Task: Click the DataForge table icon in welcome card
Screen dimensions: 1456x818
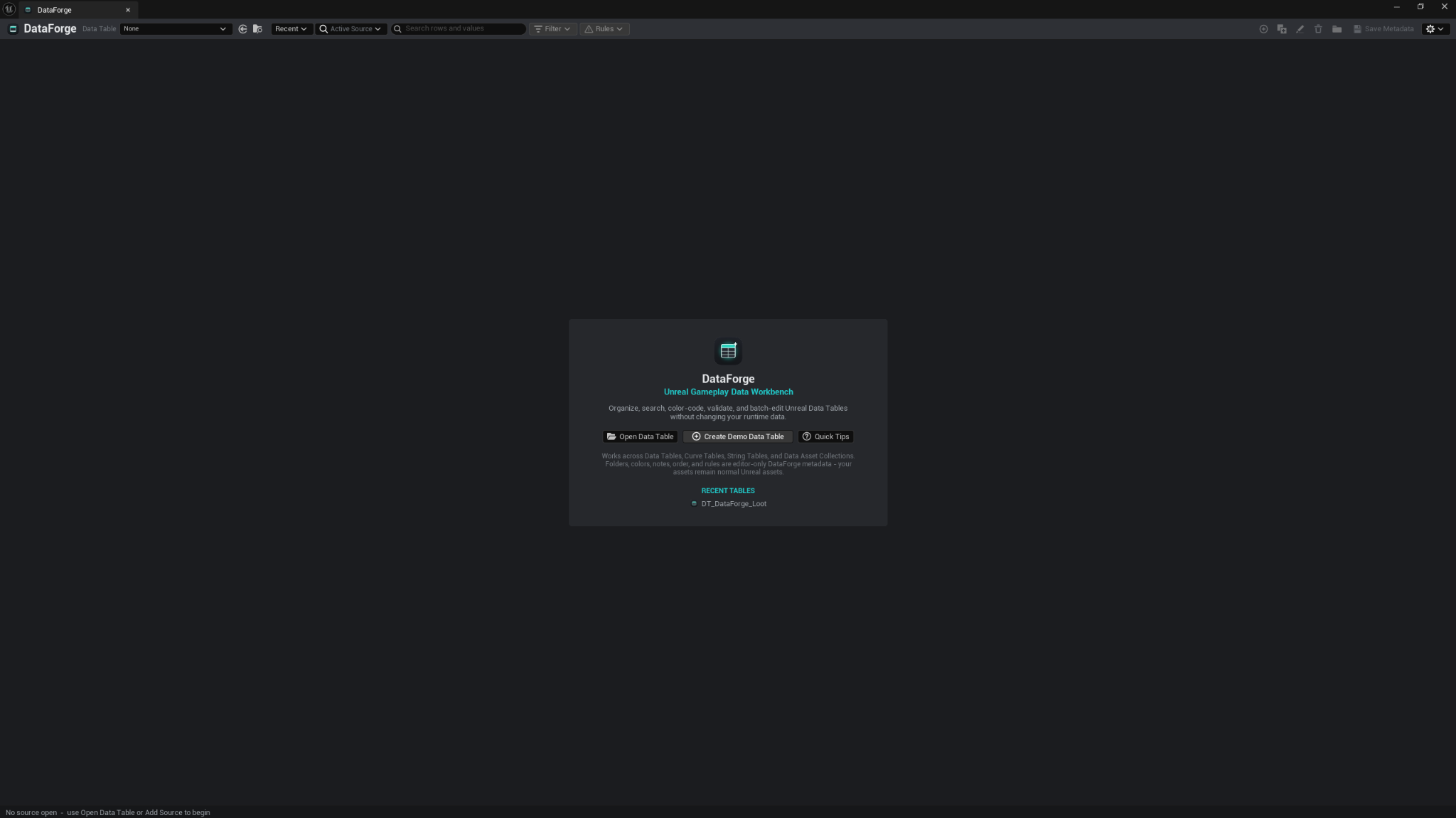Action: pos(728,351)
